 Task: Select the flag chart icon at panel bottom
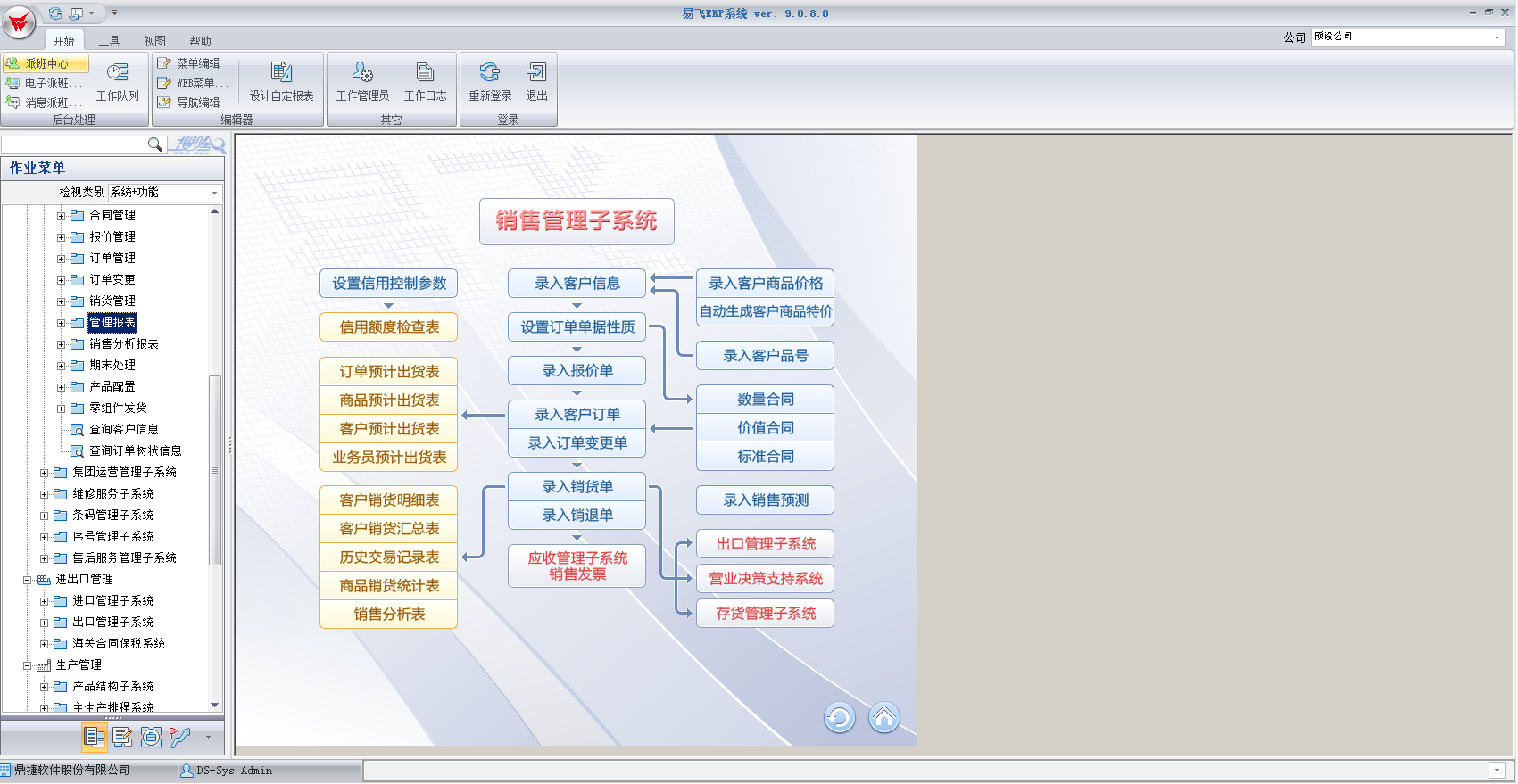[180, 737]
